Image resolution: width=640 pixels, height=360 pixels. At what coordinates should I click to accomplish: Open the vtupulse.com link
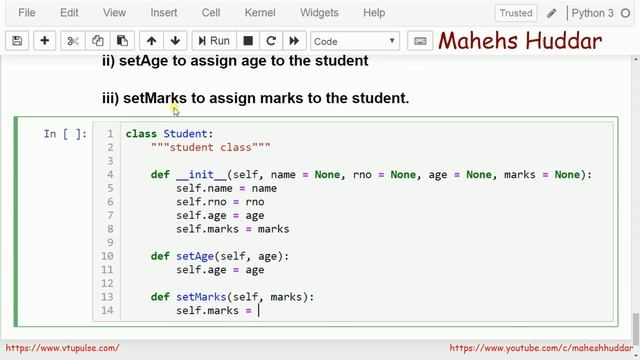click(x=62, y=348)
